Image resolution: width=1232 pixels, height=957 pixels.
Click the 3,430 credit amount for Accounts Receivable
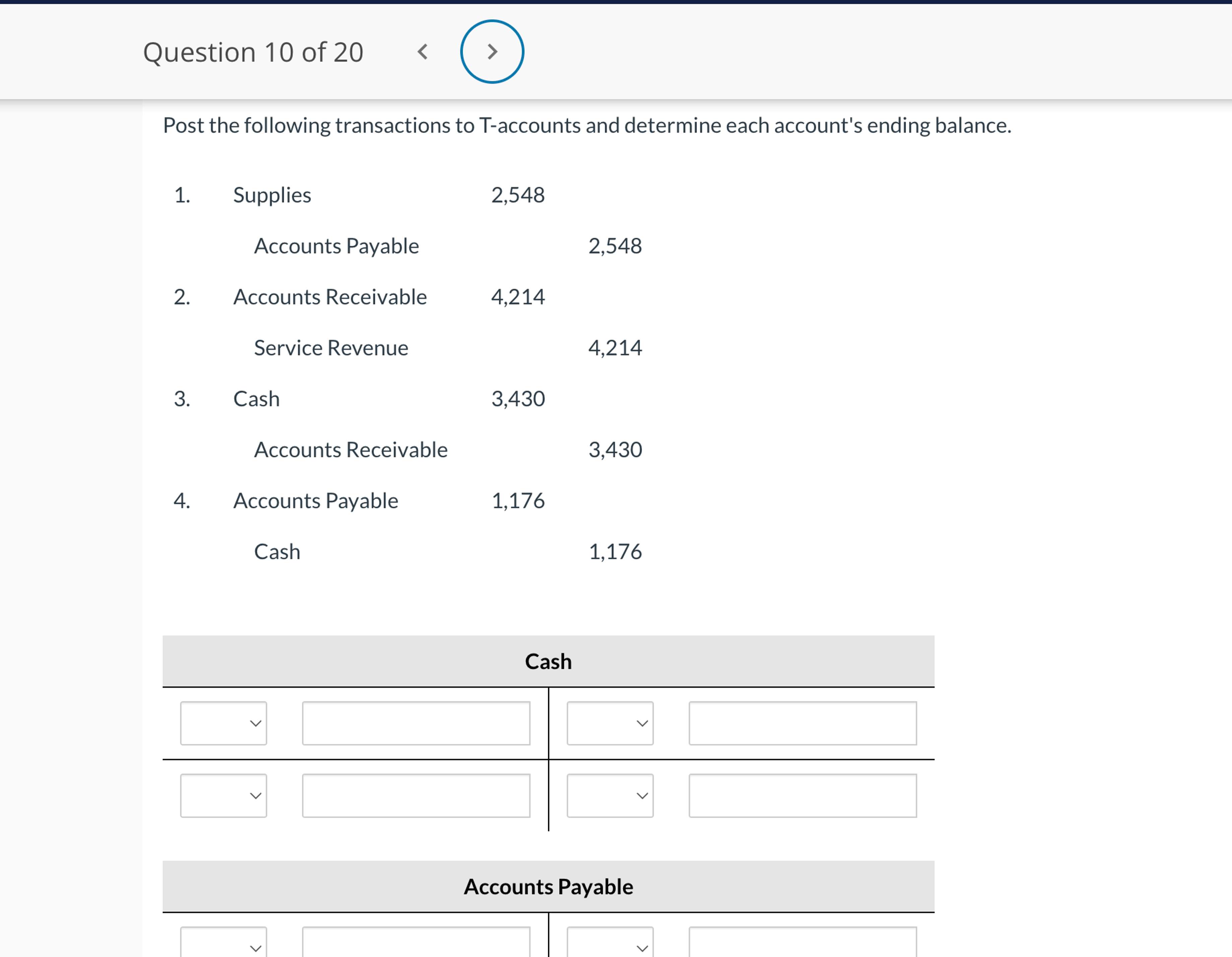(x=615, y=450)
